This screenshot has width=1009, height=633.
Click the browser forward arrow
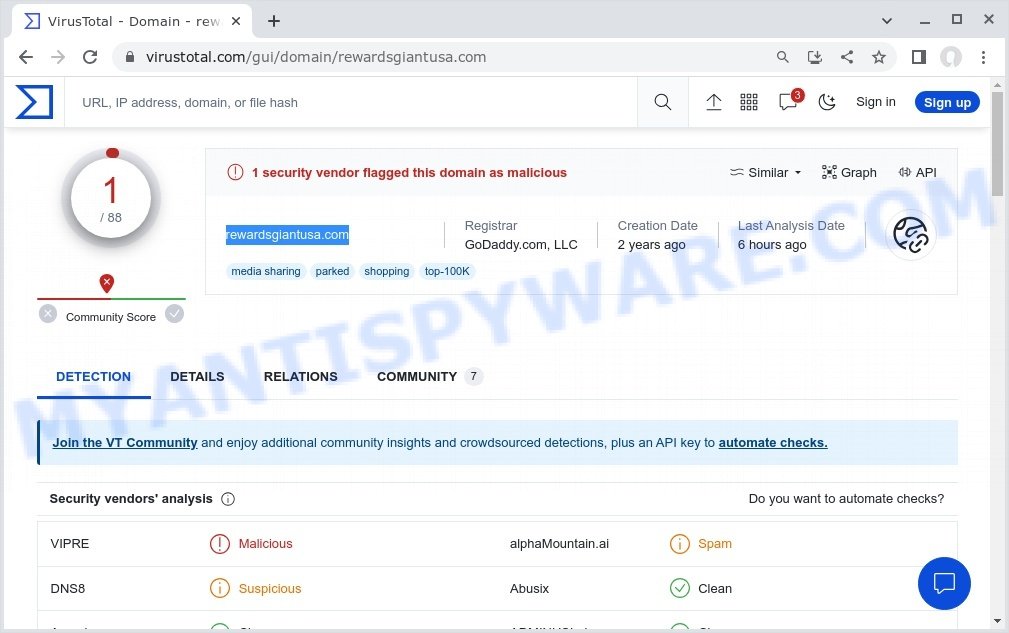(58, 57)
